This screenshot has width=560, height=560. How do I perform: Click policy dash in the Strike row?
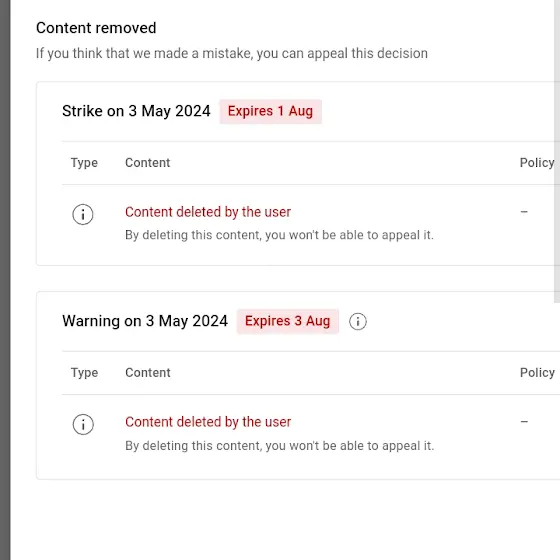[x=524, y=212]
